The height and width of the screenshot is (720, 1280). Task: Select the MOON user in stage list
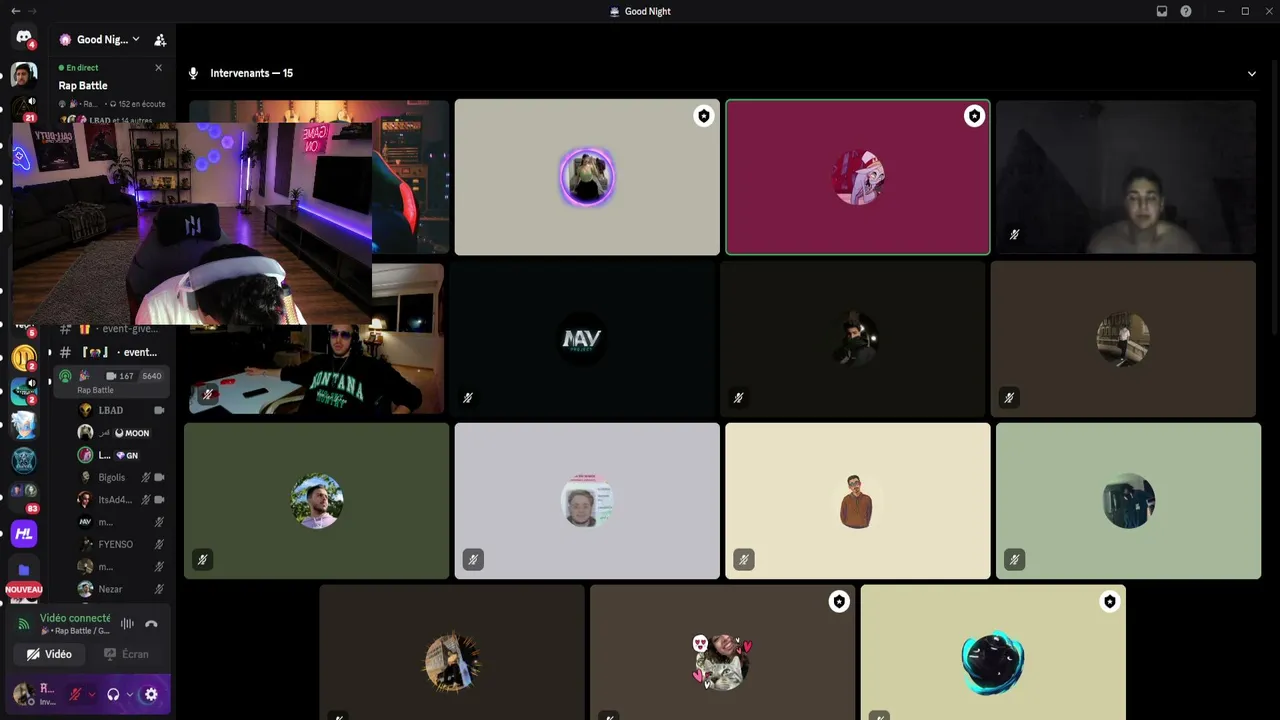point(122,433)
